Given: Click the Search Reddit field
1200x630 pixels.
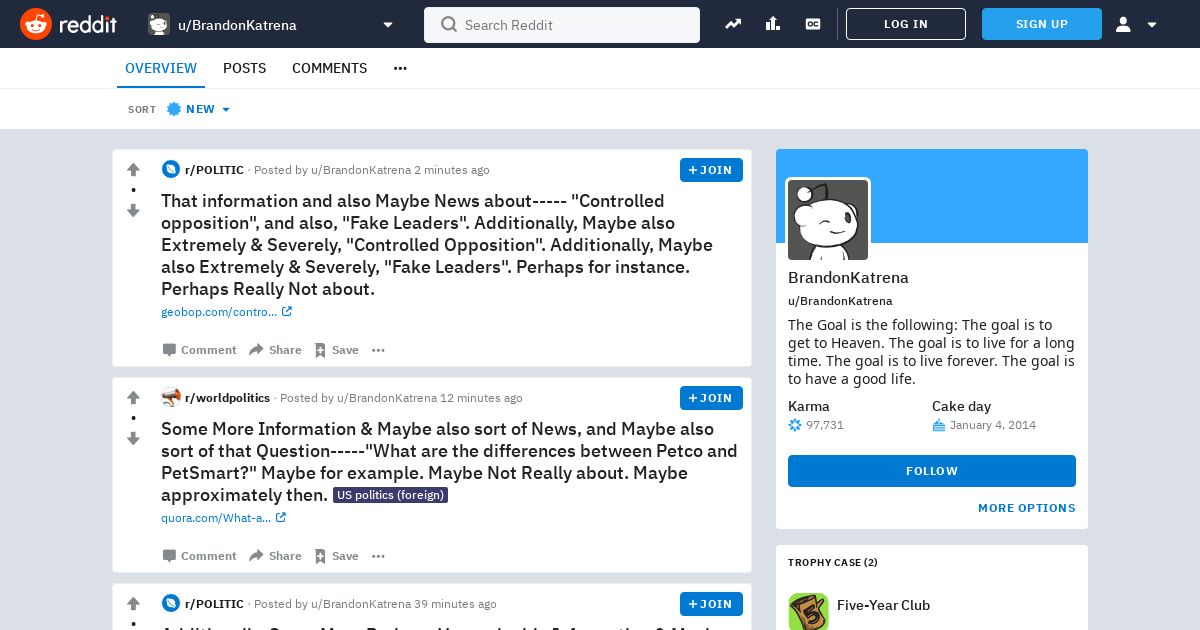Looking at the screenshot, I should (562, 25).
